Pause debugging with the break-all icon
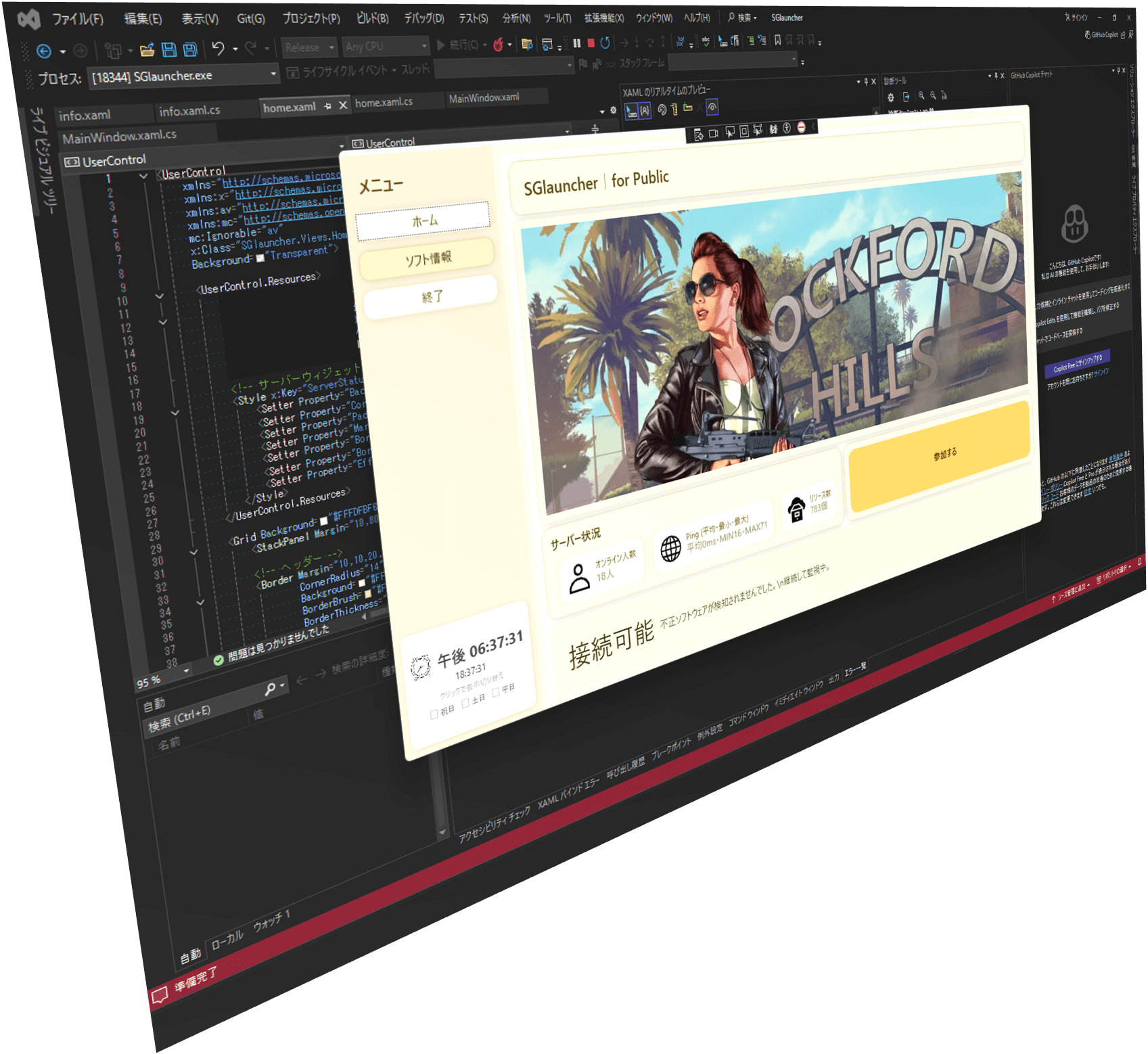The height and width of the screenshot is (1054, 1148). 576,43
